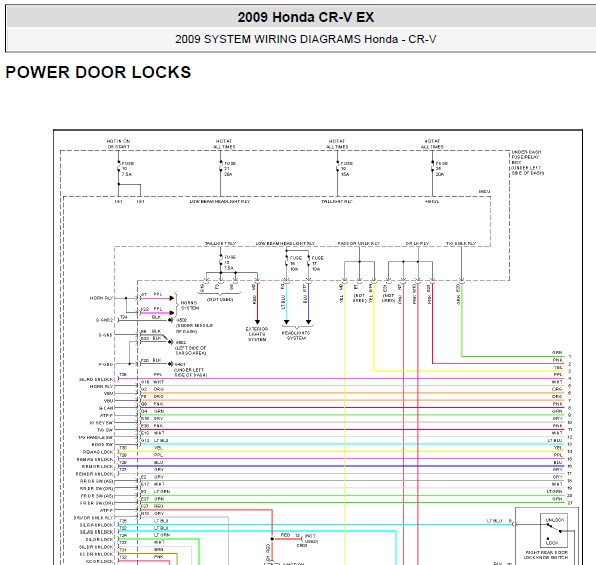Viewport: 596px width, 565px height.
Task: Click the 'HORNS SYSTEM' label
Action: [x=189, y=305]
